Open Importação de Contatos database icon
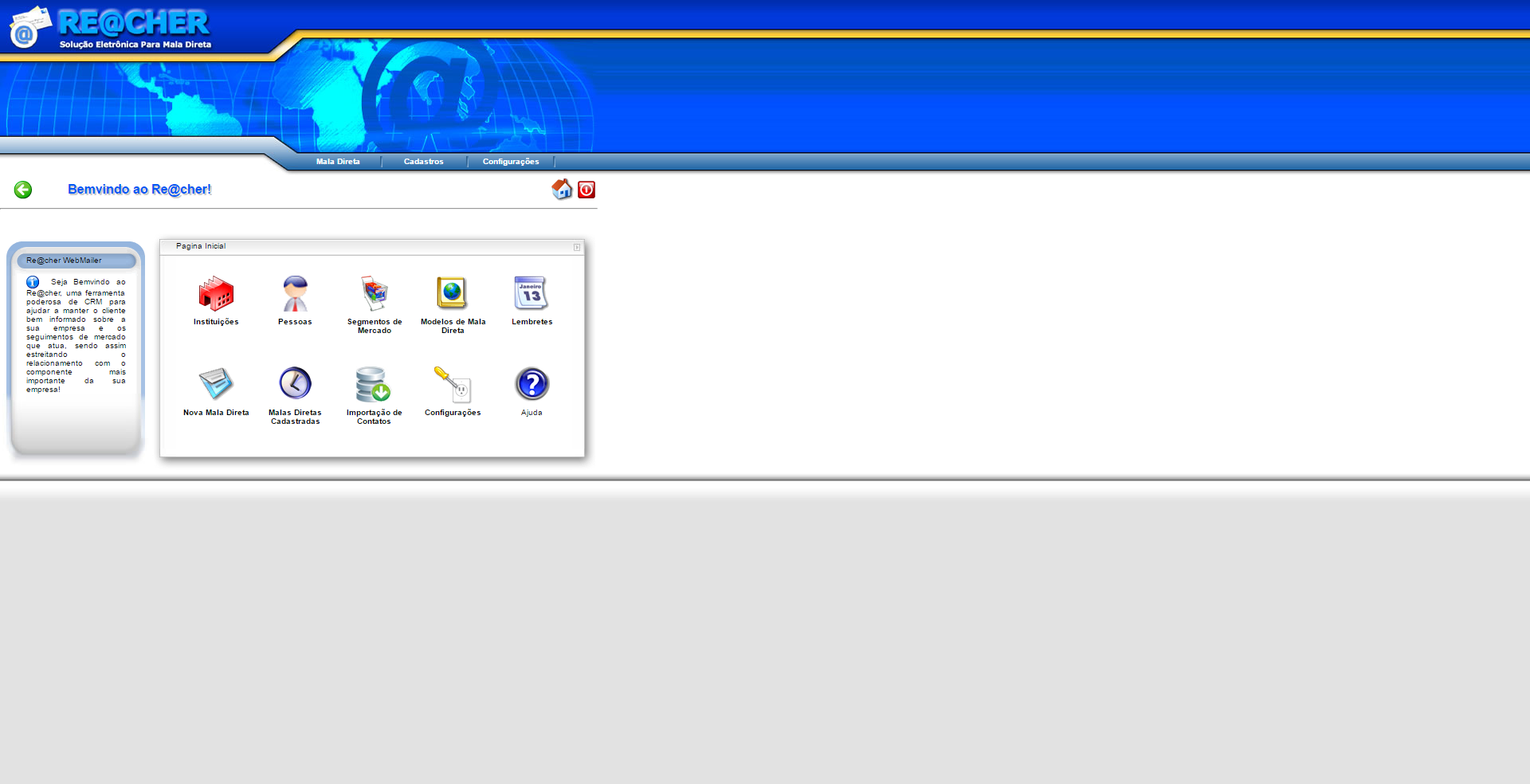 coord(373,384)
